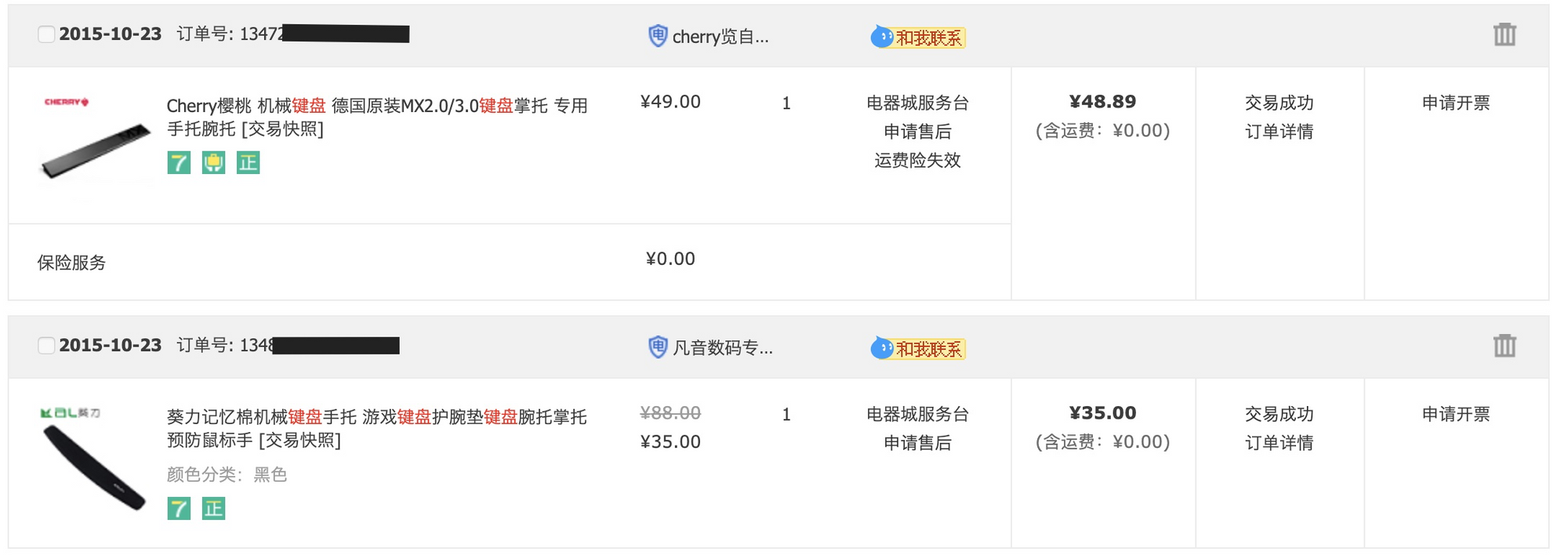Request invoice 申请开票 for 葵力 order

tap(1455, 414)
